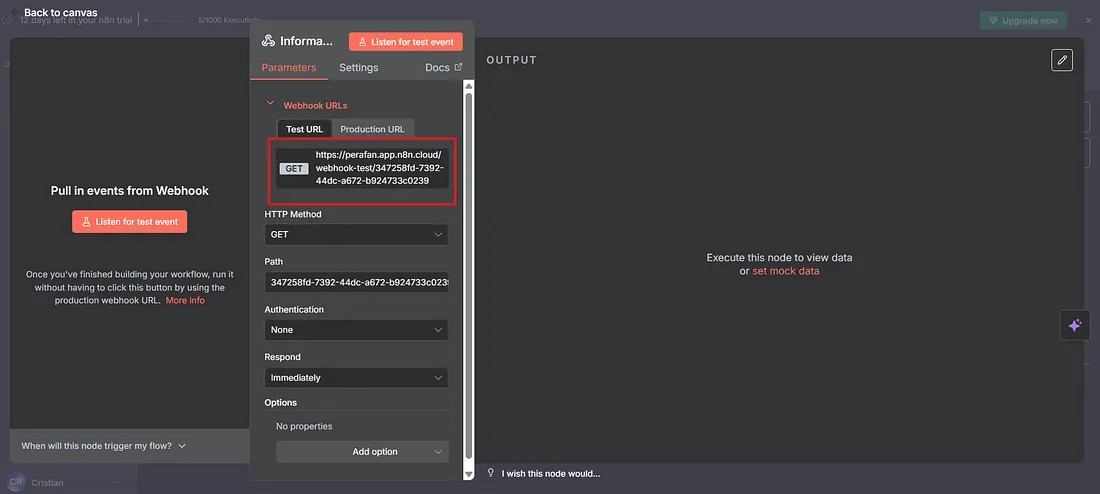Open the Respond dropdown set to Immediately
Image resolution: width=1100 pixels, height=494 pixels.
tap(356, 378)
